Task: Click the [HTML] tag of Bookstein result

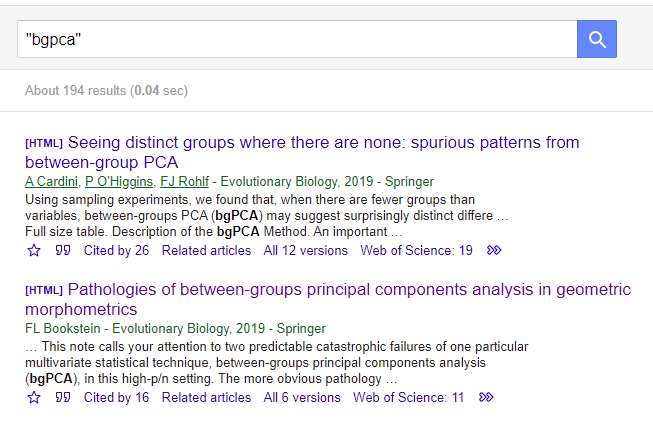Action: point(44,290)
